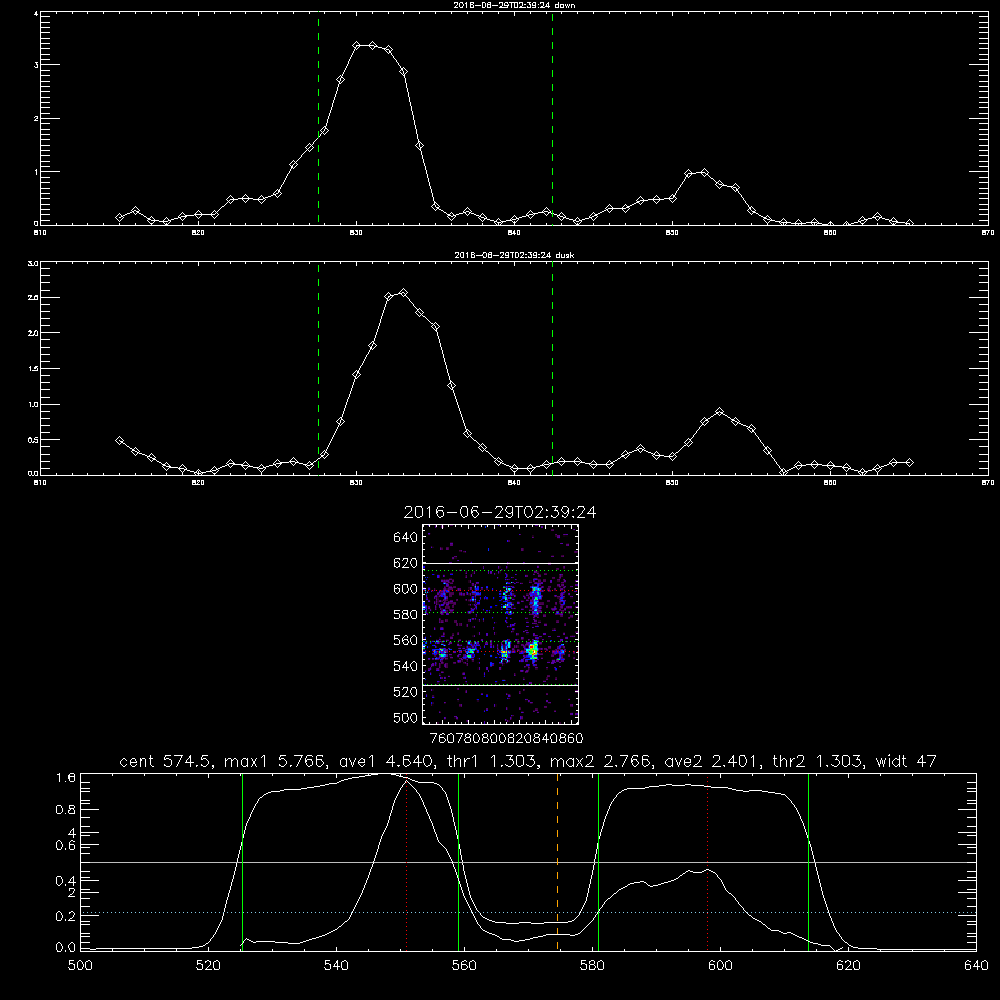Screen dimensions: 1000x1000
Task: Click the 820 x-axis label in dusk plot
Action: 198,483
